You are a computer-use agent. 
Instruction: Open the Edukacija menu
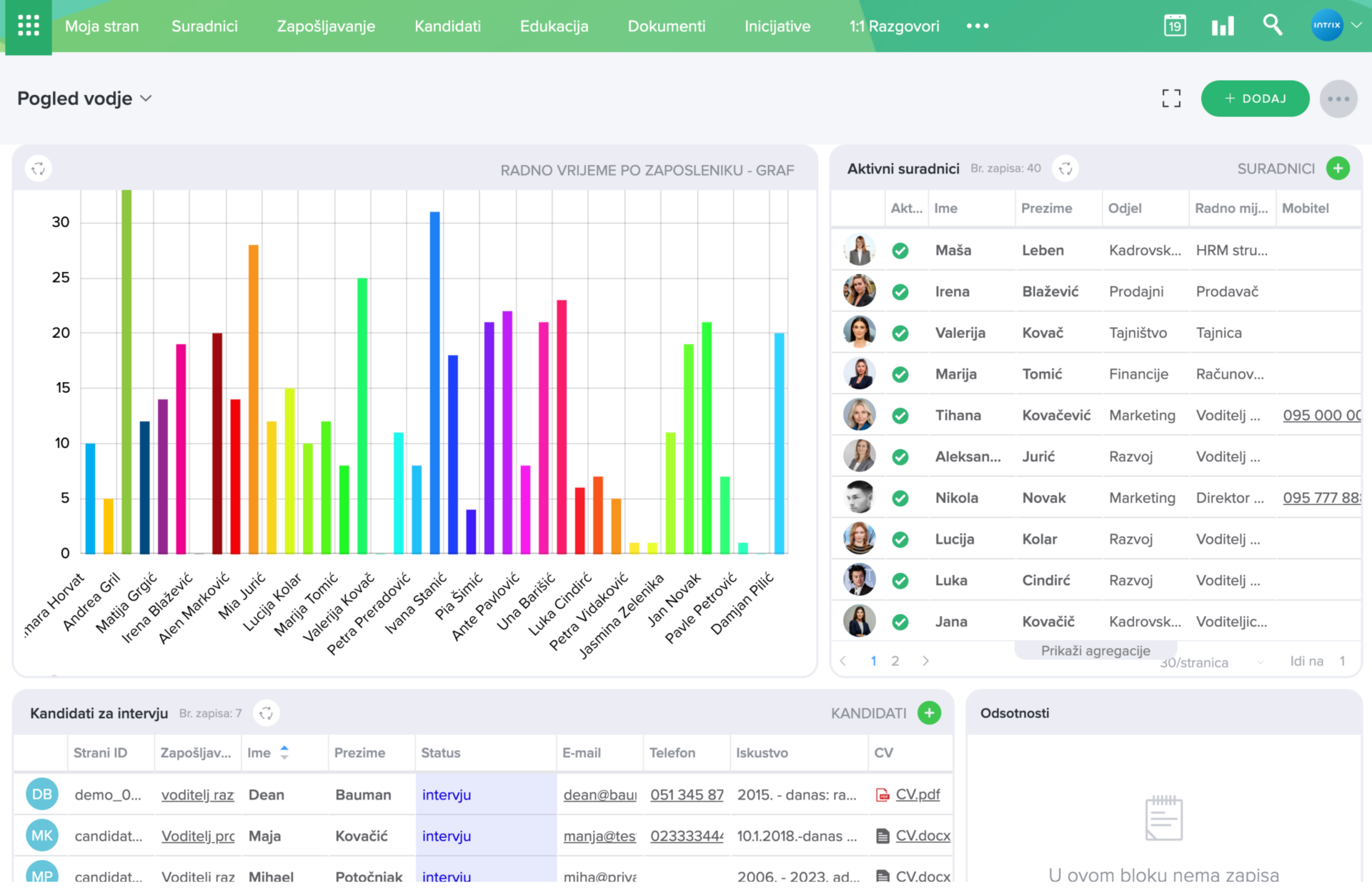(554, 26)
